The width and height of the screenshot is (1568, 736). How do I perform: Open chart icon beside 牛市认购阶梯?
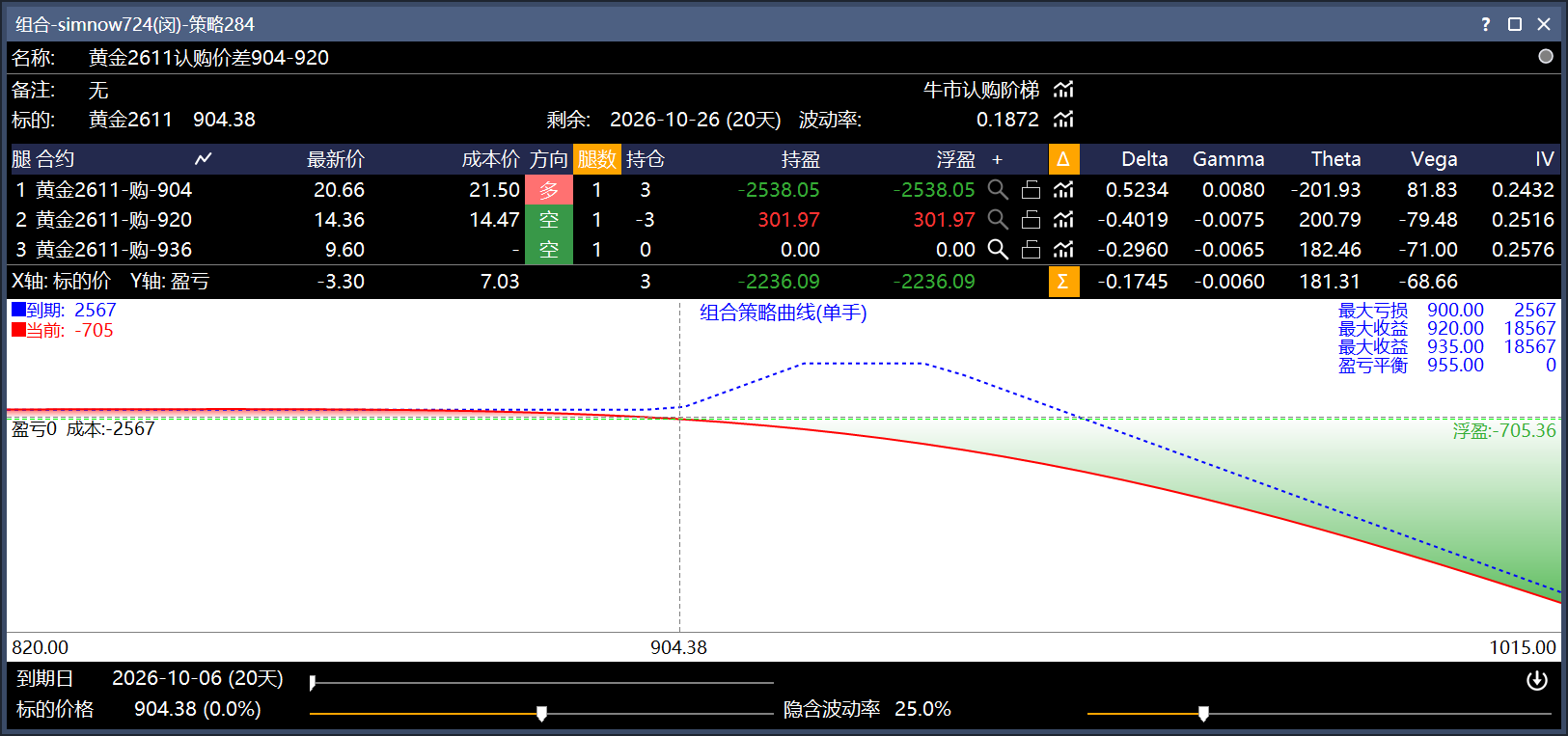click(1063, 90)
